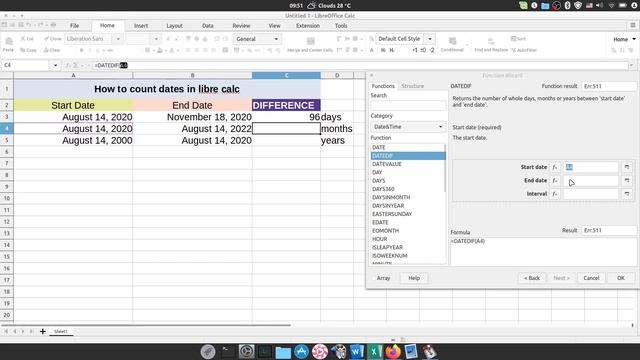Click the OK button

pyautogui.click(x=621, y=278)
